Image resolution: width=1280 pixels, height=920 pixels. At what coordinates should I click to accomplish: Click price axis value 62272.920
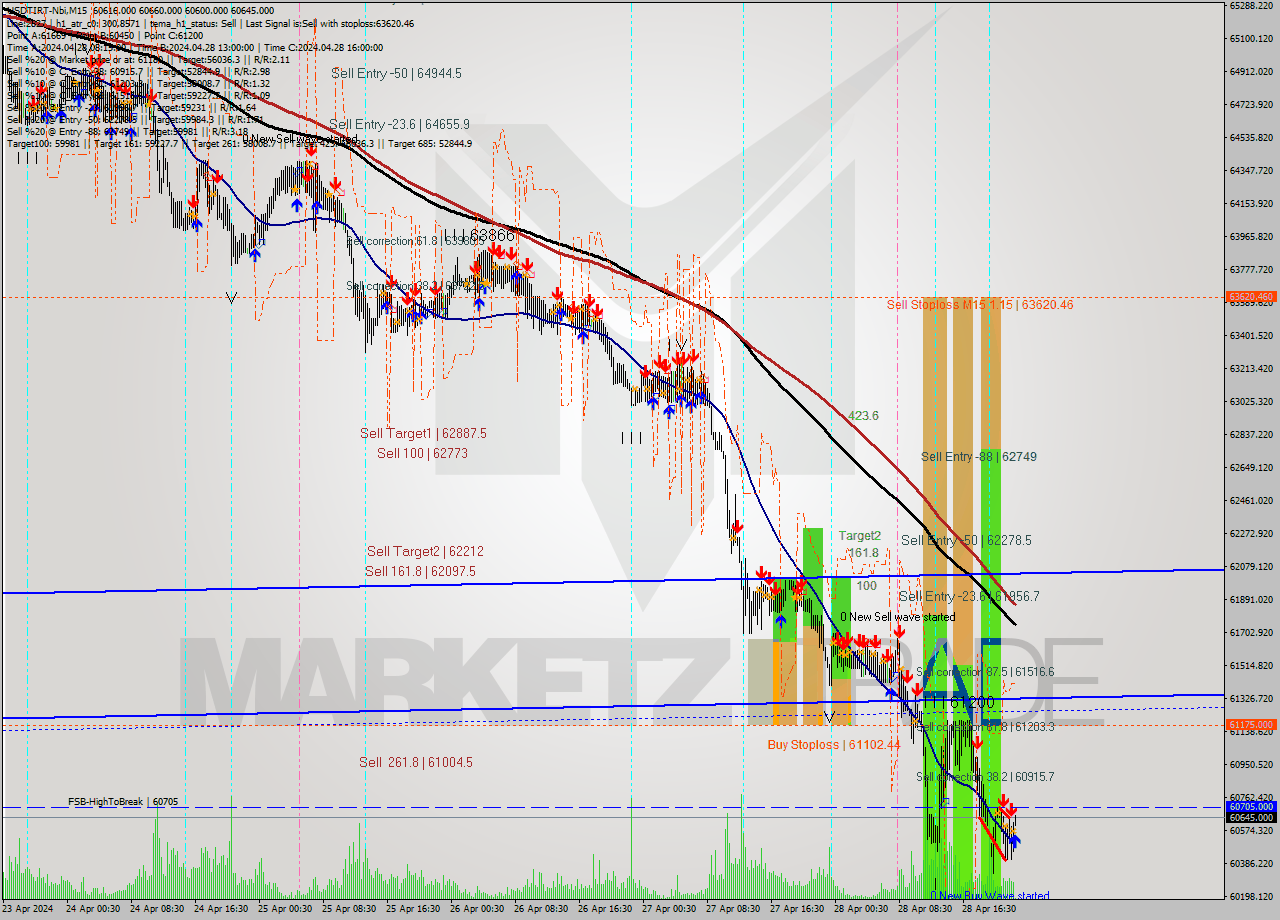pos(1251,533)
